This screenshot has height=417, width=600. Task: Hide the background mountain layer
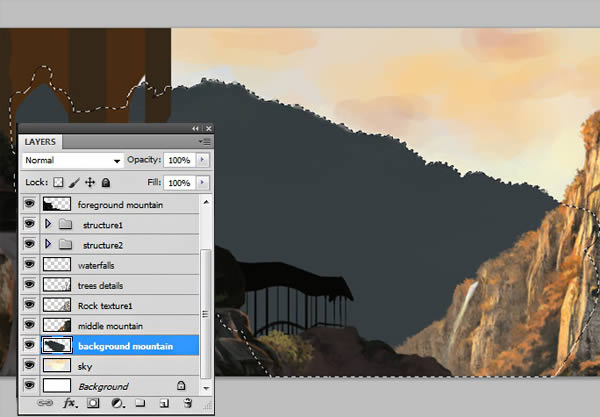pyautogui.click(x=29, y=345)
